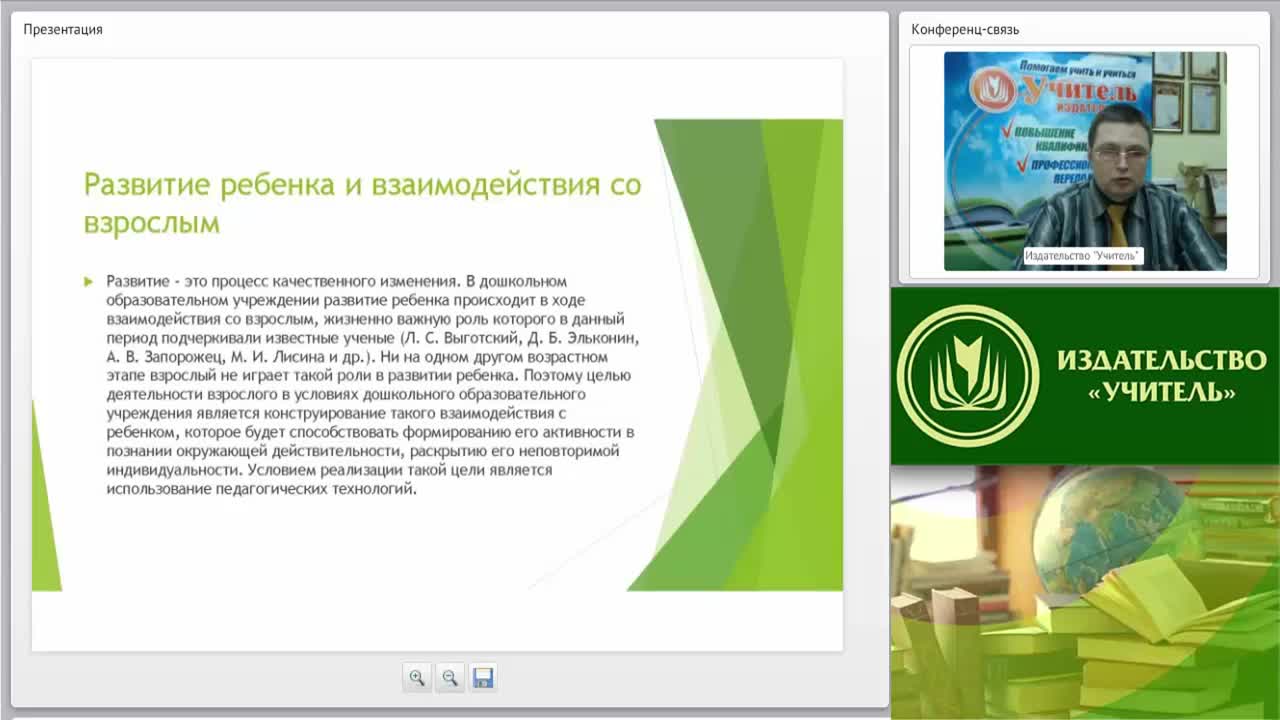Click the Издательство "Учитель" name label on video
This screenshot has width=1280, height=720.
click(x=1083, y=257)
